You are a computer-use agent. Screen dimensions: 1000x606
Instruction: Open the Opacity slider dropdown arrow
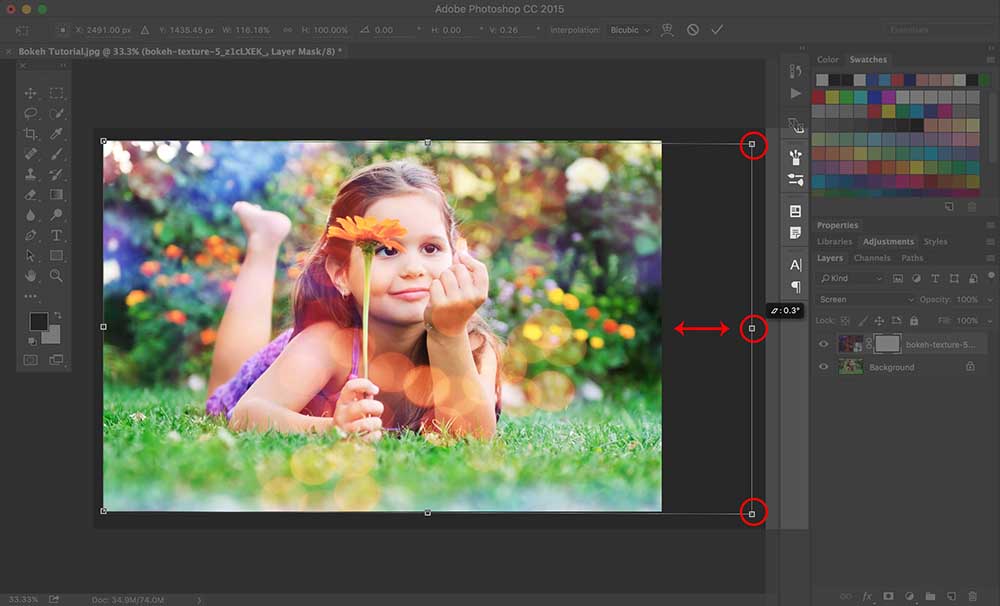tap(990, 299)
